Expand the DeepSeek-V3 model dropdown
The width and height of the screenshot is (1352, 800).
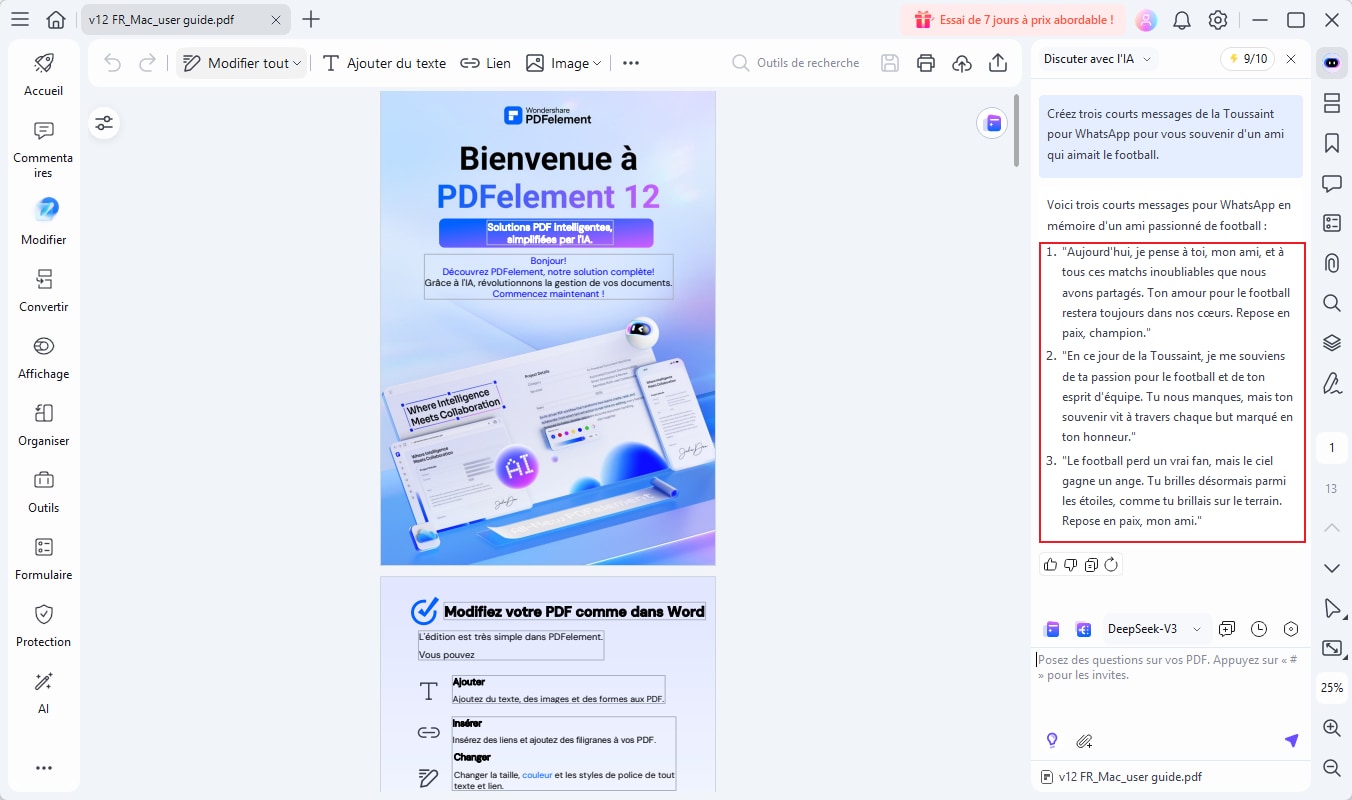point(1155,629)
